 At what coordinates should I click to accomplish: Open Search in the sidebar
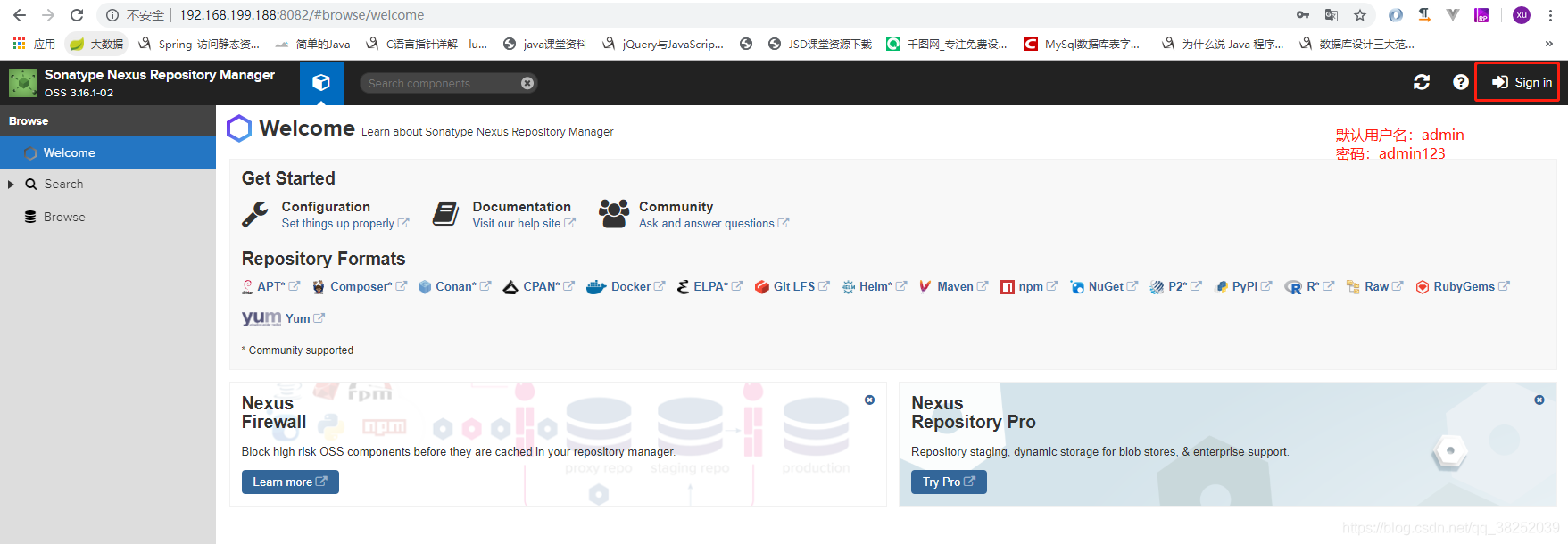[x=63, y=184]
